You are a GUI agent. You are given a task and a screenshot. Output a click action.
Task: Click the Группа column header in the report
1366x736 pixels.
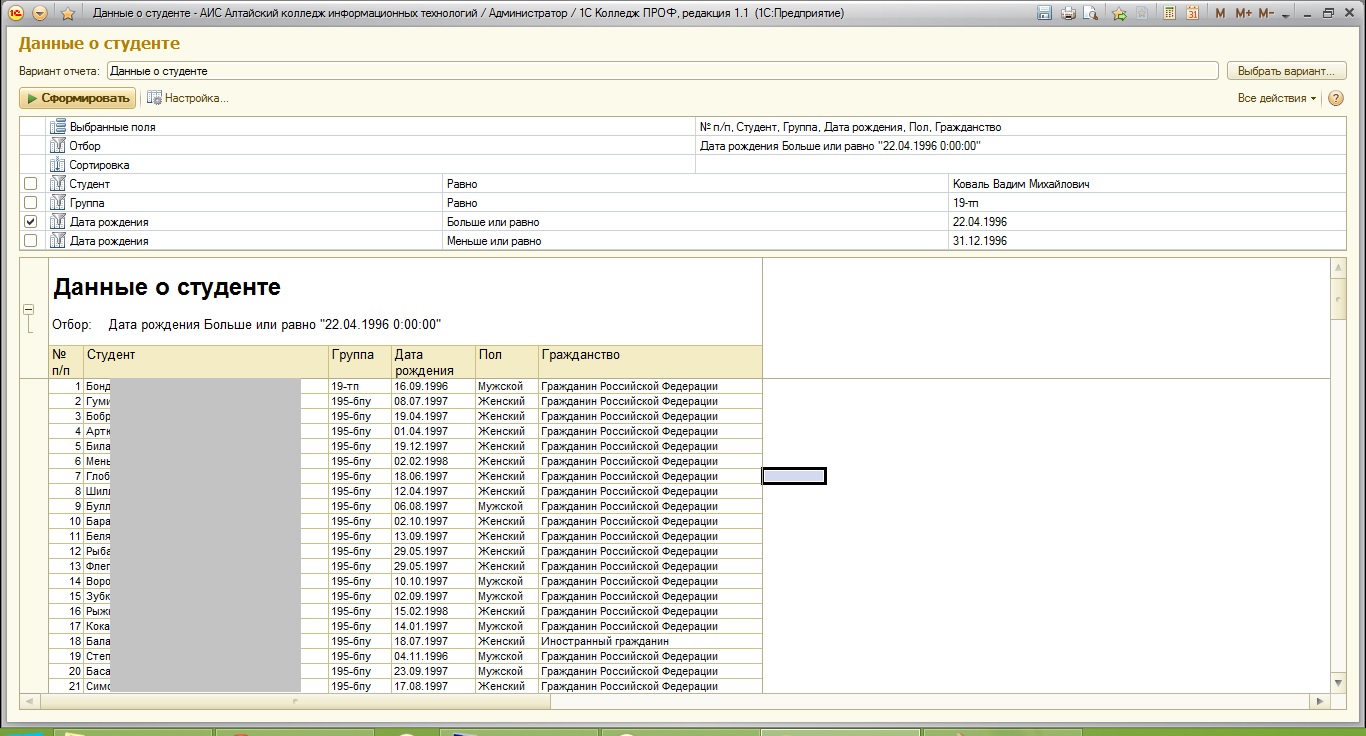click(x=360, y=362)
